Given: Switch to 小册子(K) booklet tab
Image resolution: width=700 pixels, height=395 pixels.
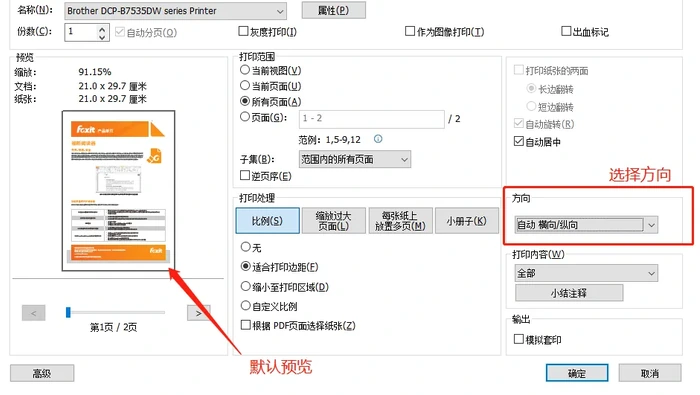Looking at the screenshot, I should (x=467, y=220).
